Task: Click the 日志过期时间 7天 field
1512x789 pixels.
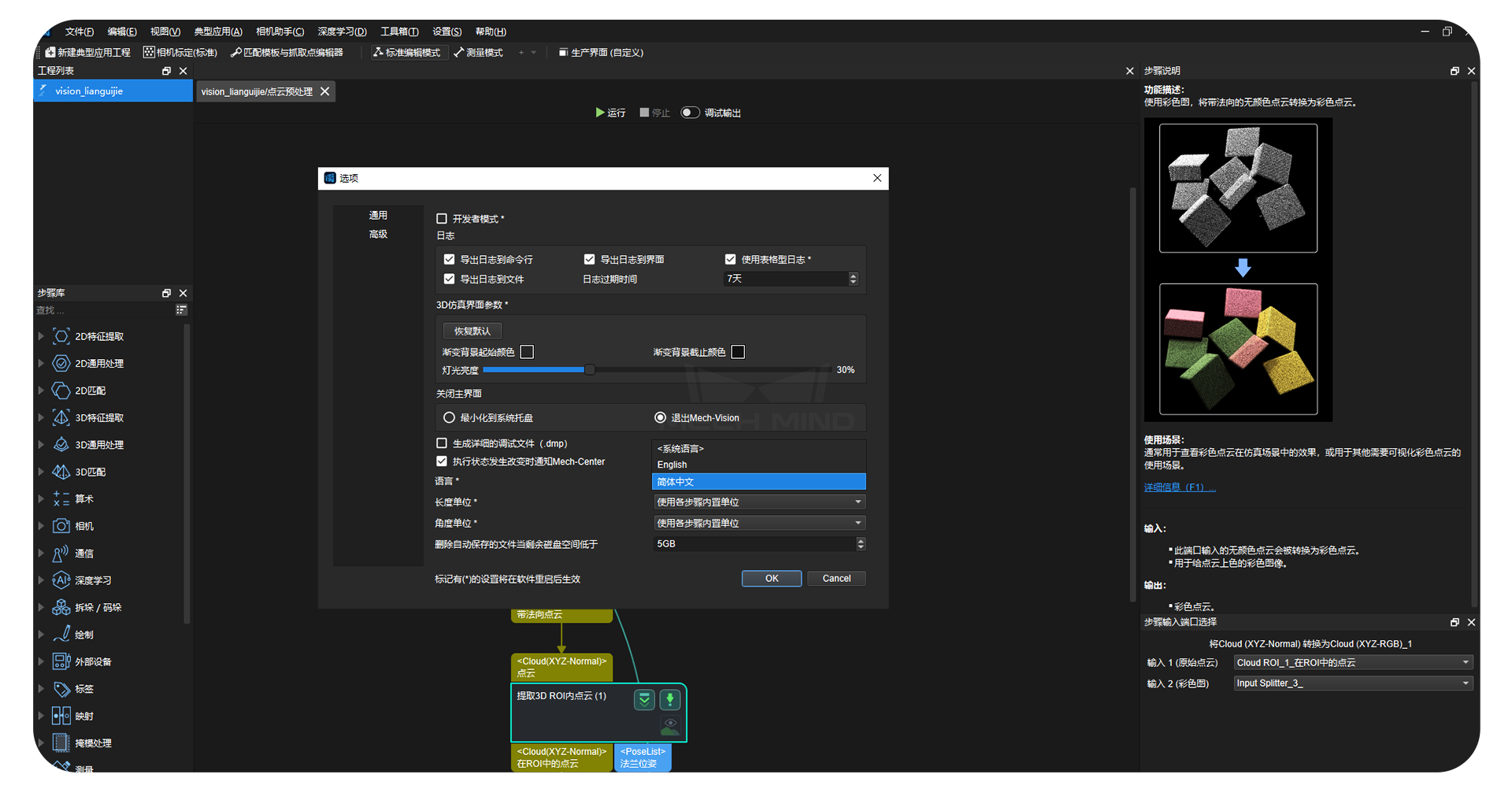Action: (x=791, y=279)
